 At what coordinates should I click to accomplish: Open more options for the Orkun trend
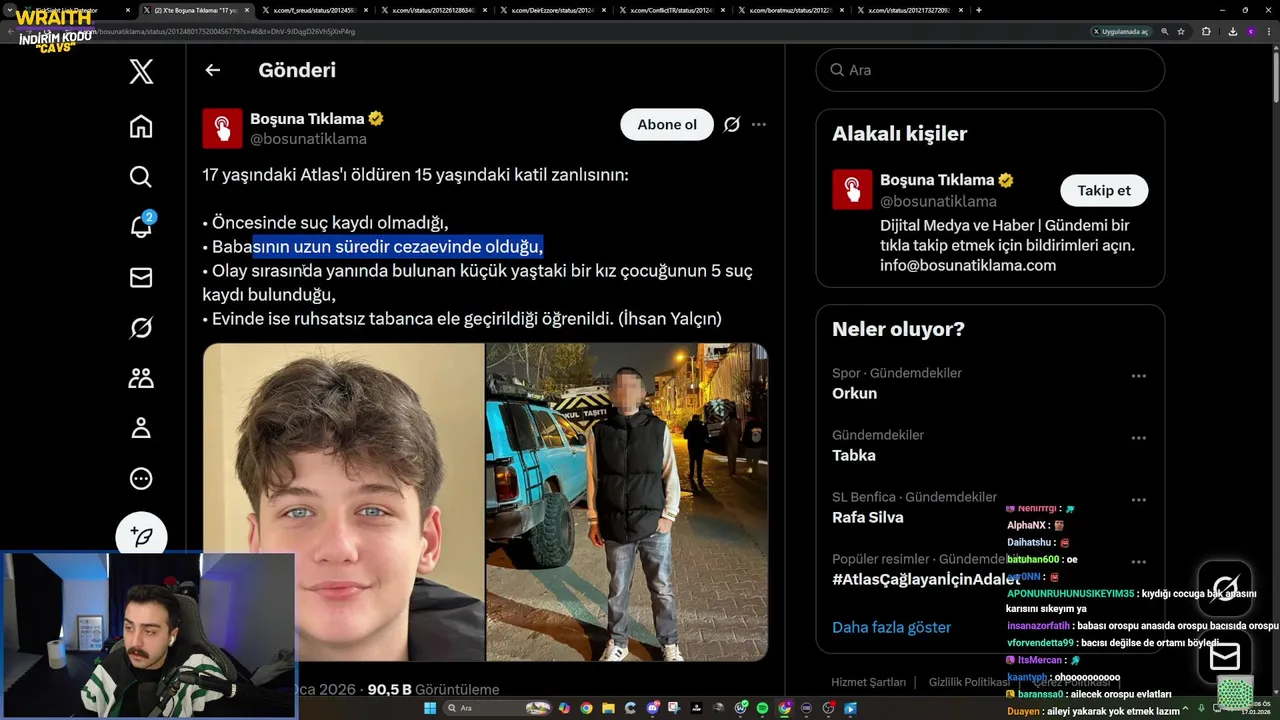[1138, 376]
